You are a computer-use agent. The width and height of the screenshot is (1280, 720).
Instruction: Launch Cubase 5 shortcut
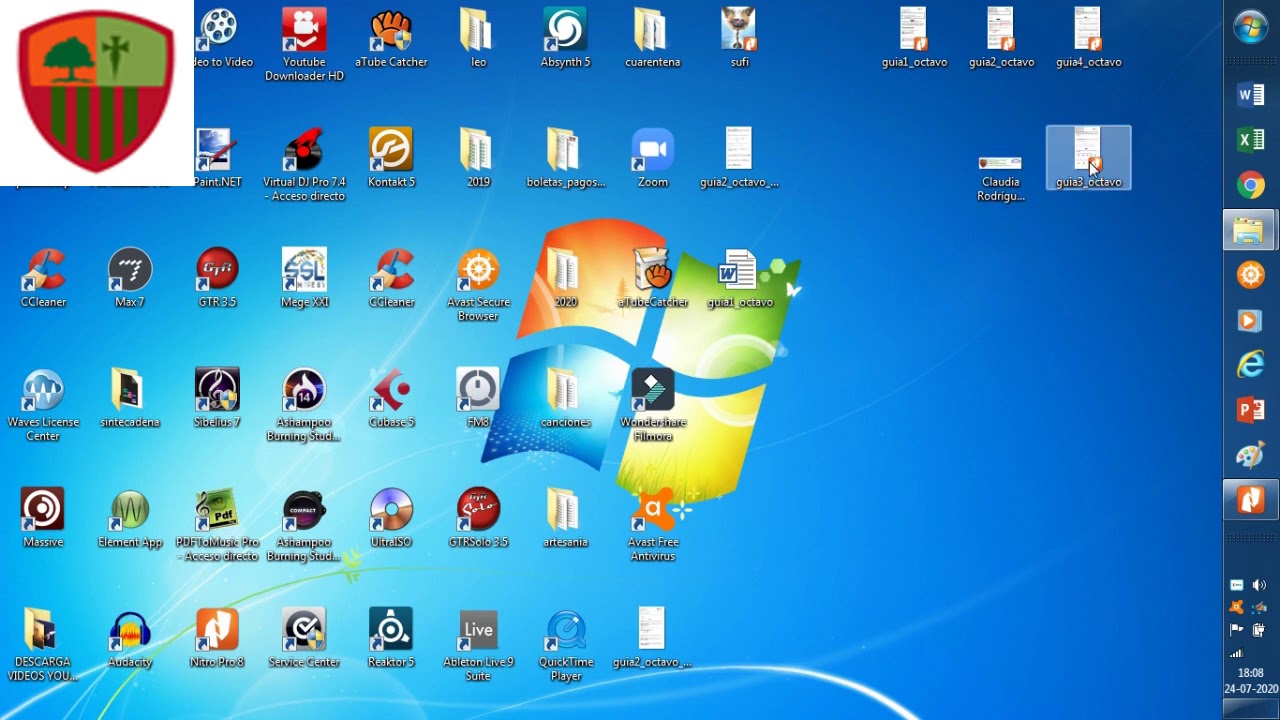coord(391,397)
